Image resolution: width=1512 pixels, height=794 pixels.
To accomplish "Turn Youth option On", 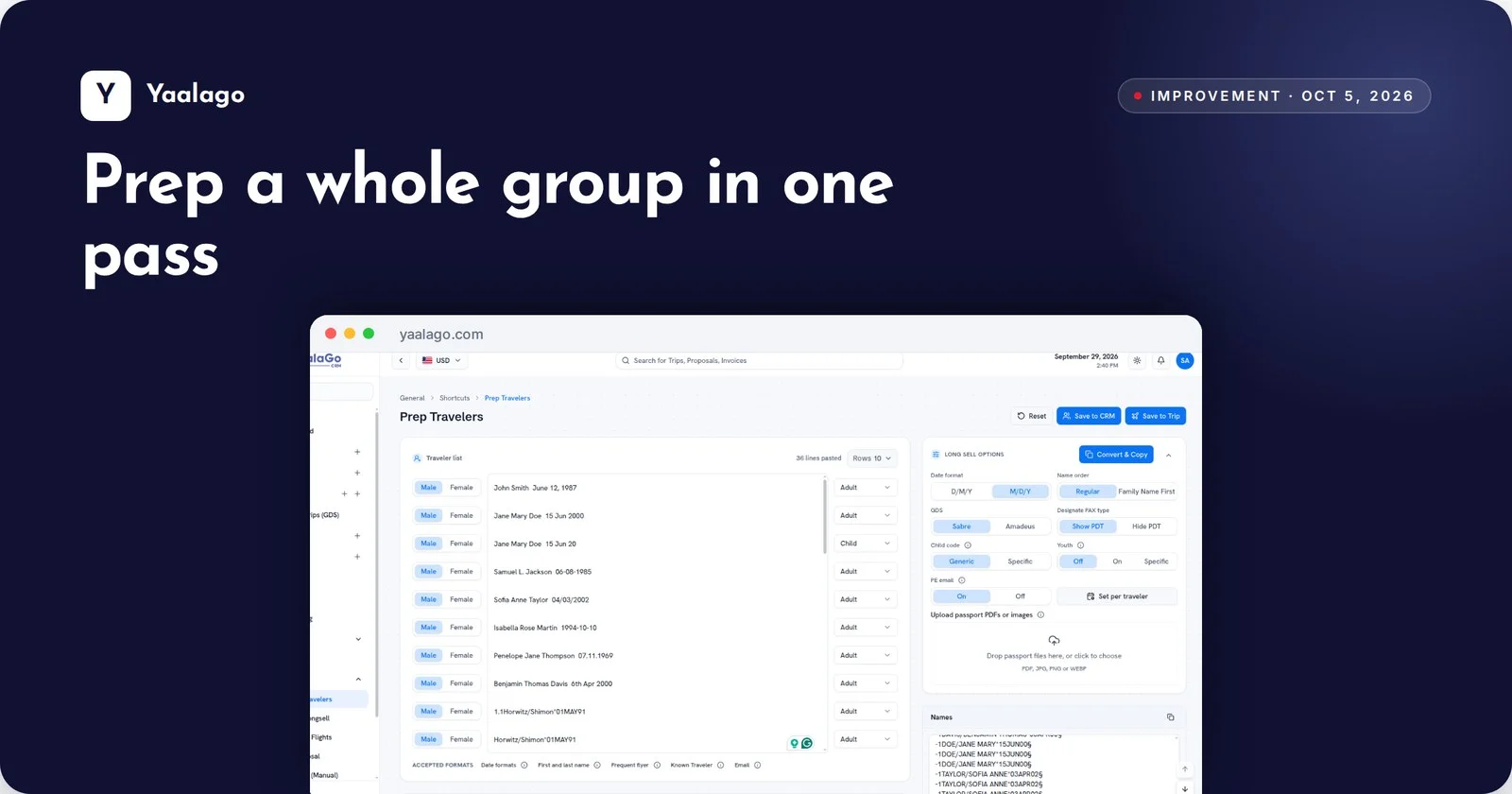I will pyautogui.click(x=1117, y=561).
